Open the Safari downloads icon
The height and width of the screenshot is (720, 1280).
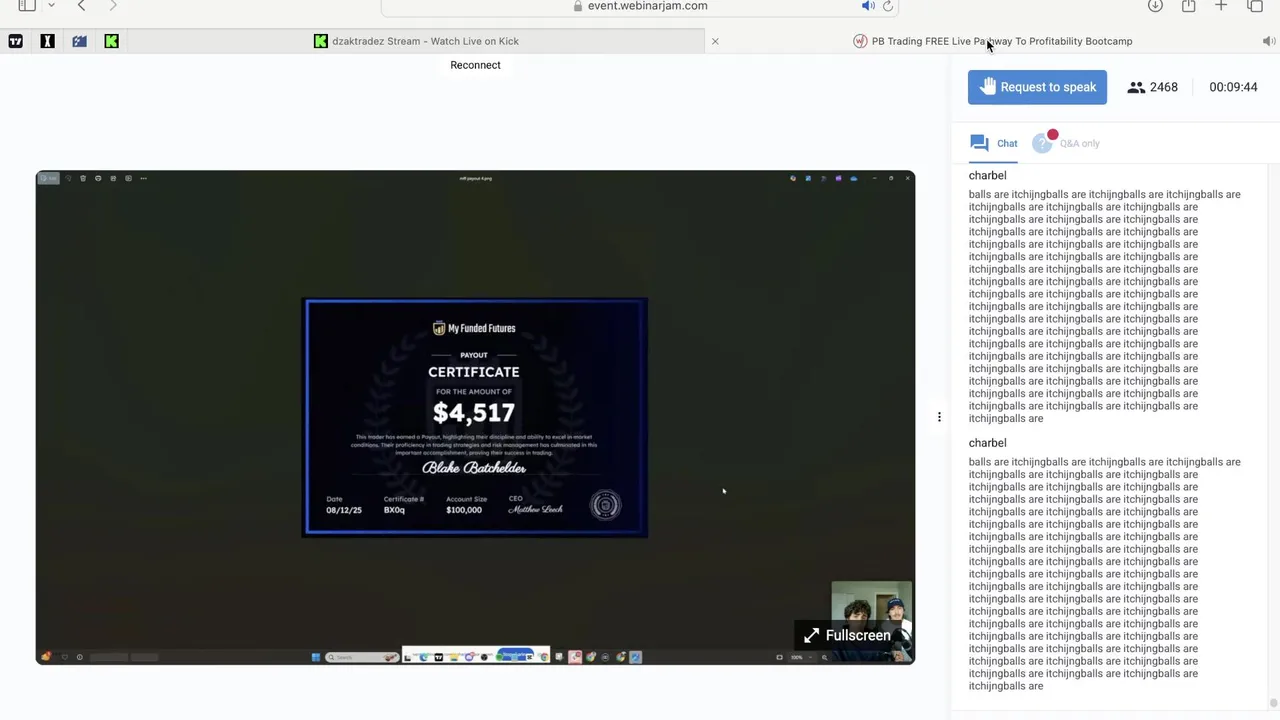[x=1155, y=6]
